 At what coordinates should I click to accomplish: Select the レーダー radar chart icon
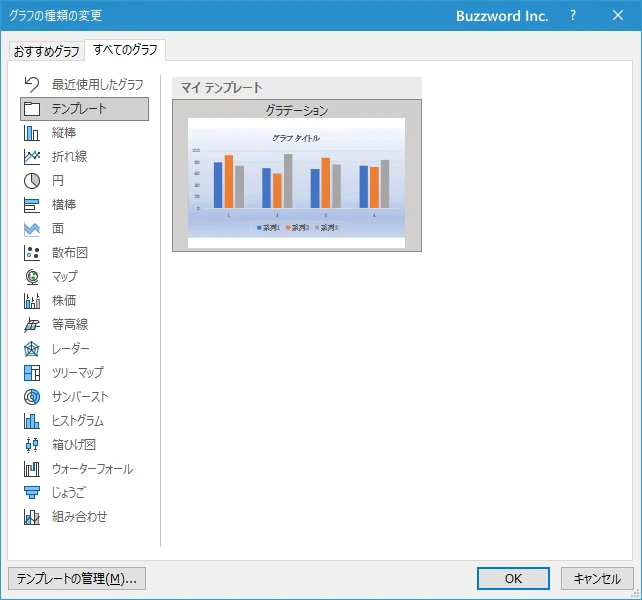tap(32, 349)
